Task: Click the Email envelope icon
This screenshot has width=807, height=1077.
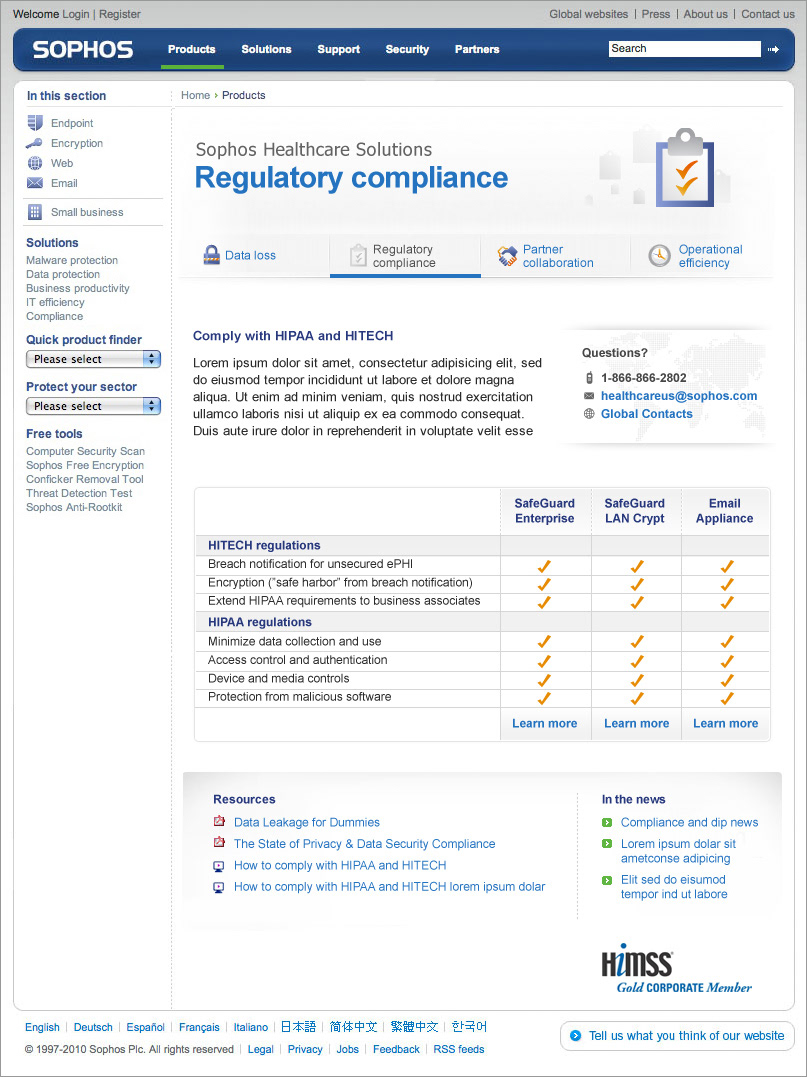Action: 34,183
